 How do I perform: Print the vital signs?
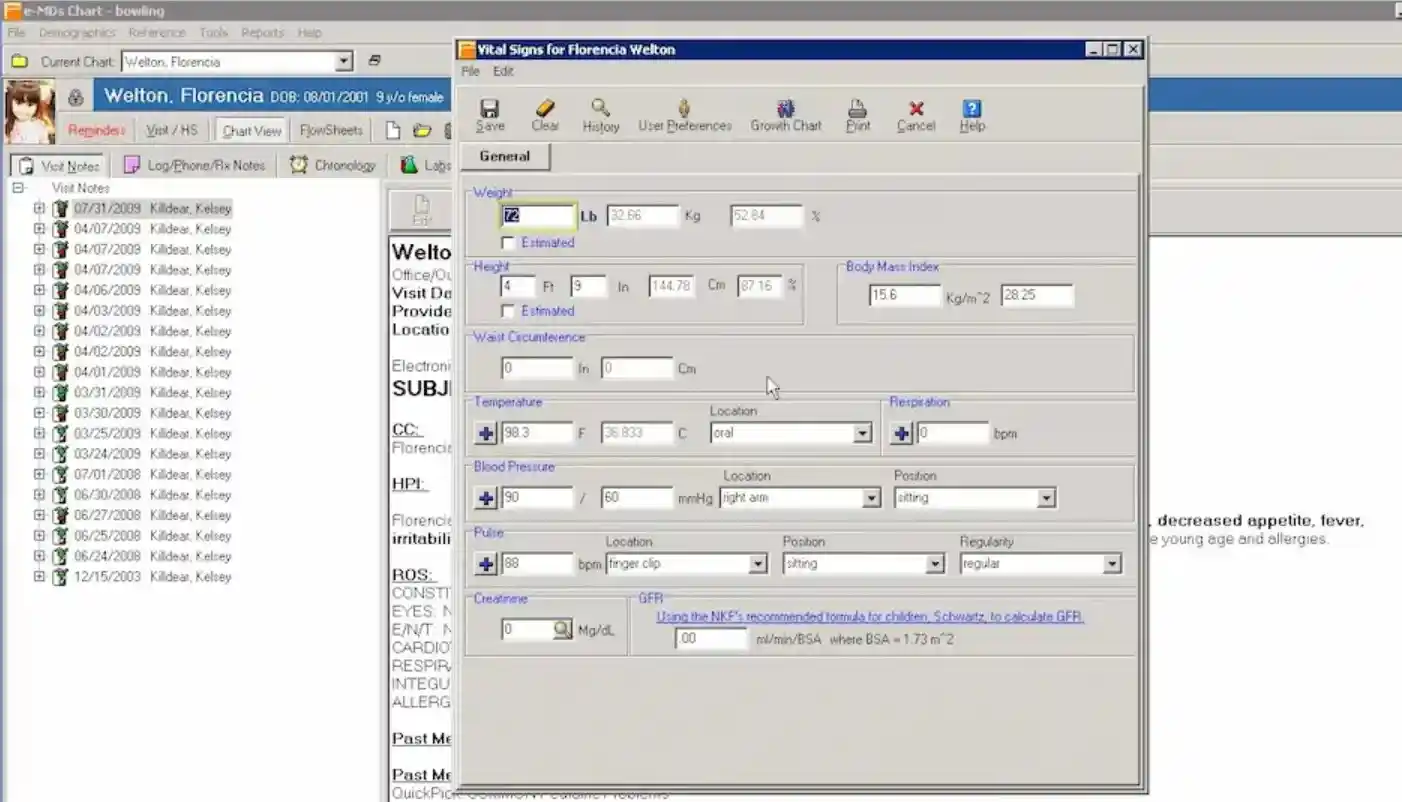click(856, 113)
